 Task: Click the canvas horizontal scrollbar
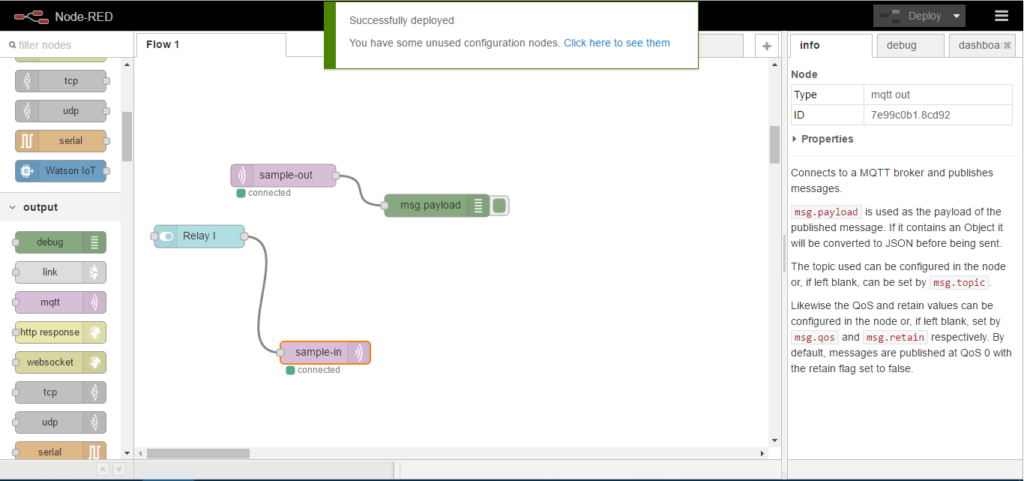point(198,453)
